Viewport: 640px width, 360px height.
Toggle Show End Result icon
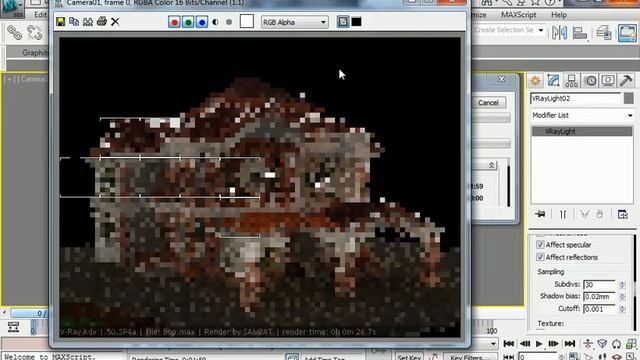tap(563, 214)
